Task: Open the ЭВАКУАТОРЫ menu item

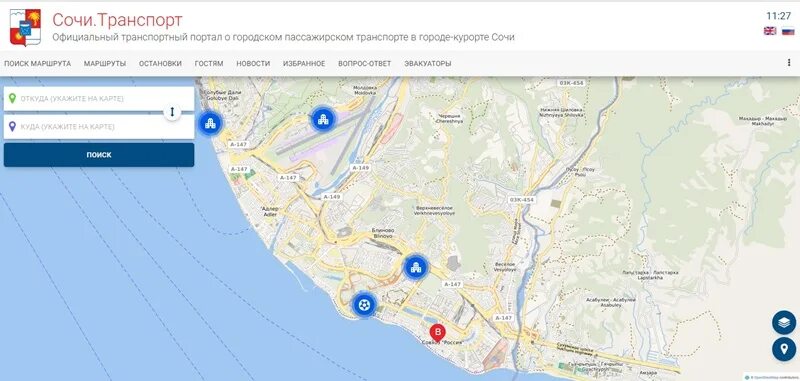Action: tap(428, 64)
